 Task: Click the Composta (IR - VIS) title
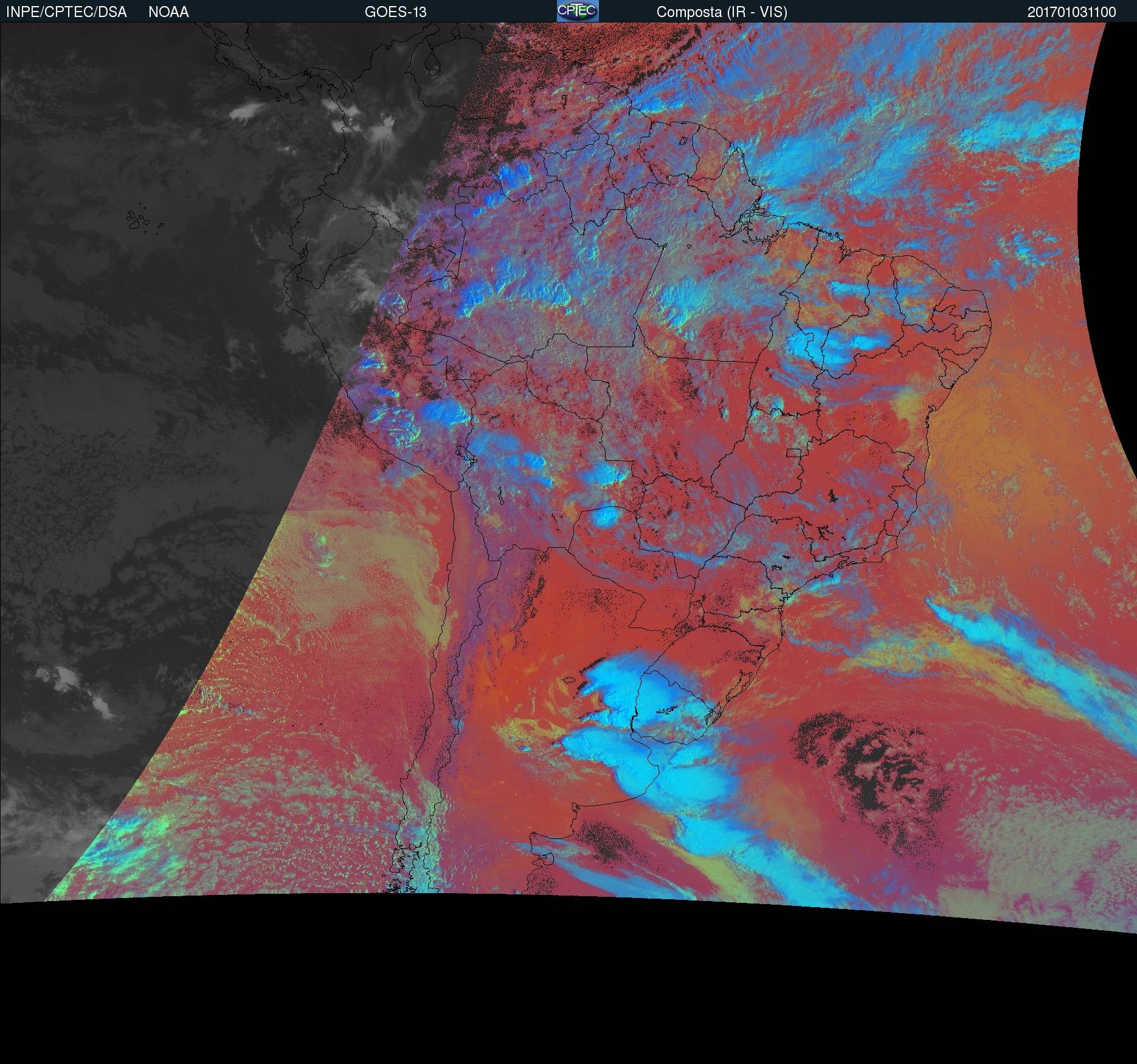pyautogui.click(x=722, y=12)
